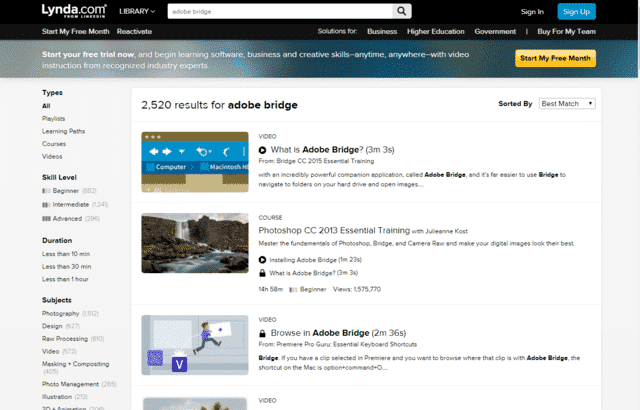
Task: Filter by Illustration subject
Action: pyautogui.click(x=57, y=397)
